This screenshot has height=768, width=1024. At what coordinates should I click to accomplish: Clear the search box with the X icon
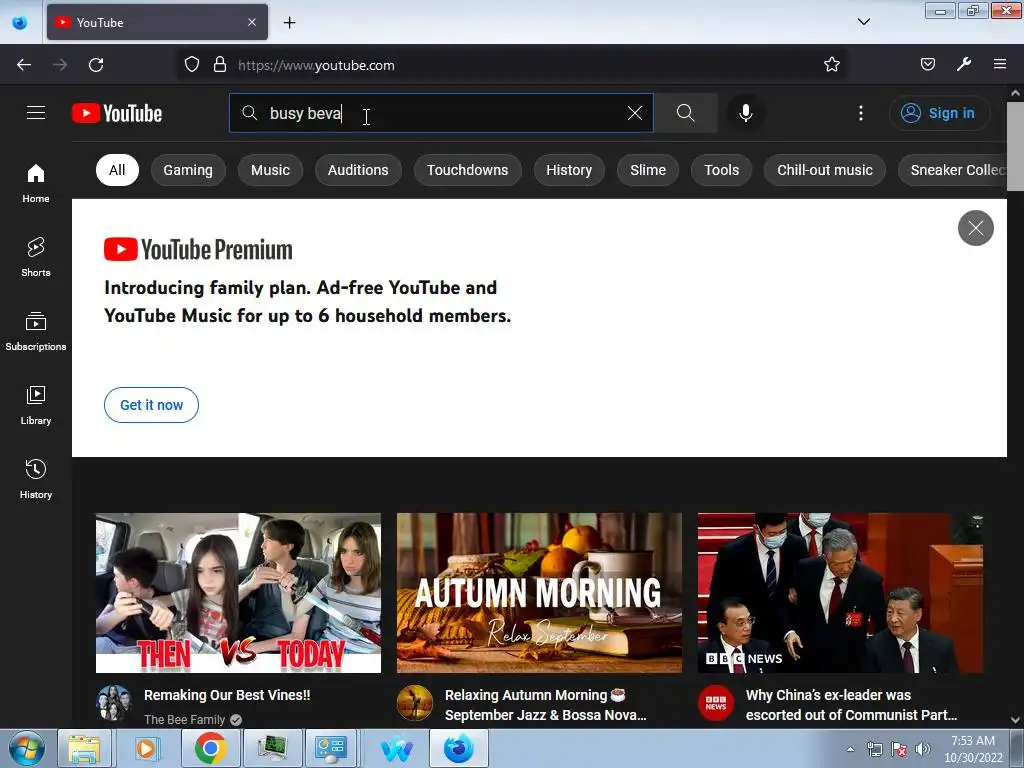coord(635,113)
